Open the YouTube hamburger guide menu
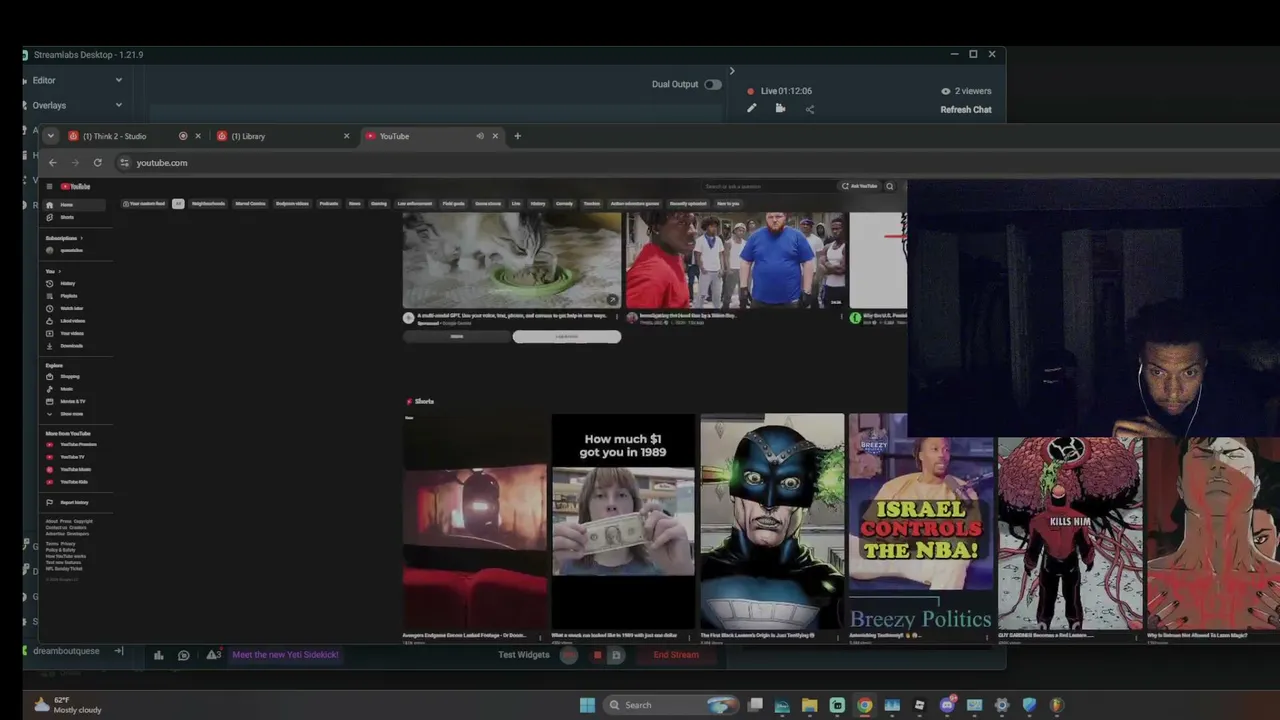 point(49,186)
